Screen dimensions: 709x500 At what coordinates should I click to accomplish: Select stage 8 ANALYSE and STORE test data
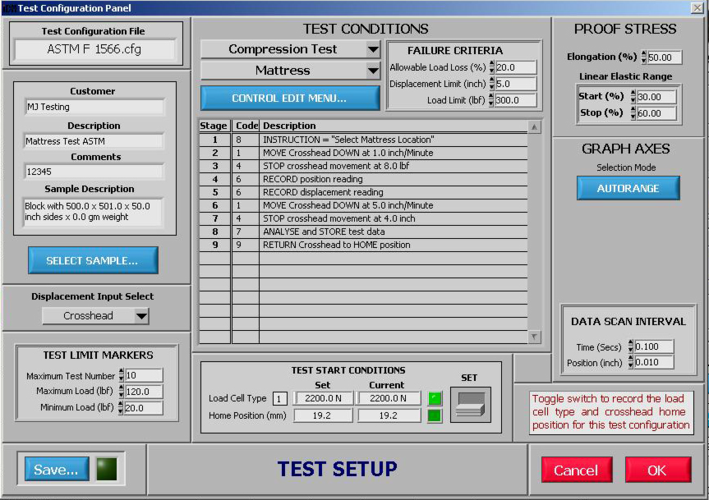[363, 231]
